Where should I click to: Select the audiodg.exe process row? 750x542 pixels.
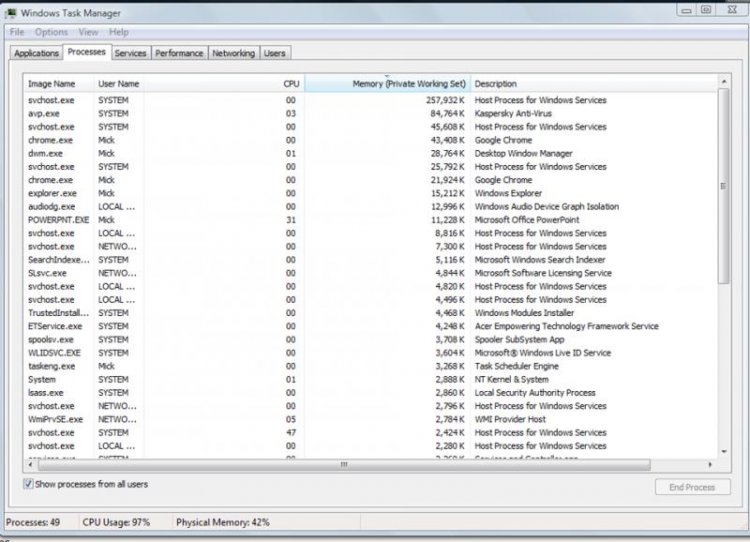(x=370, y=207)
